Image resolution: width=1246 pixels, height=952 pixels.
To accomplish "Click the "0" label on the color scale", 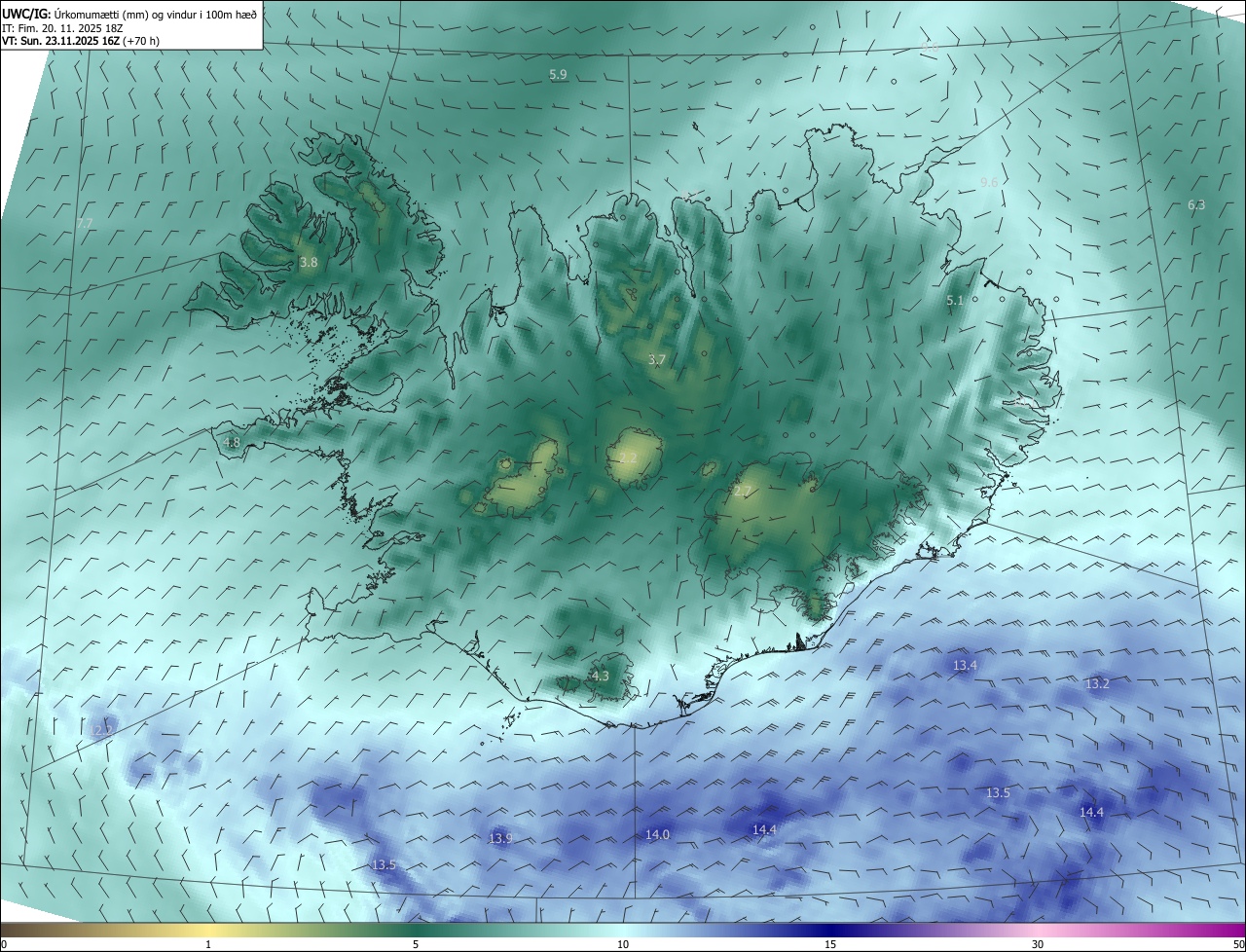I will 4,944.
